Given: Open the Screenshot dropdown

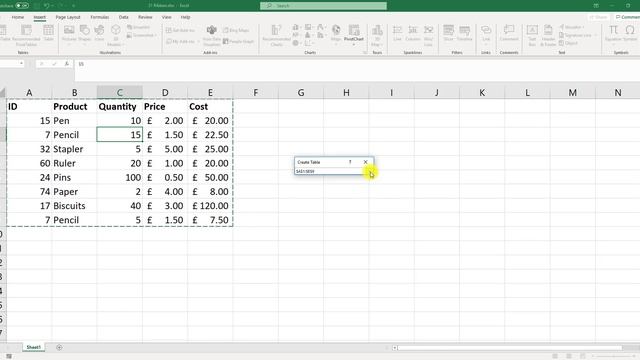Looking at the screenshot, I should click(142, 36).
